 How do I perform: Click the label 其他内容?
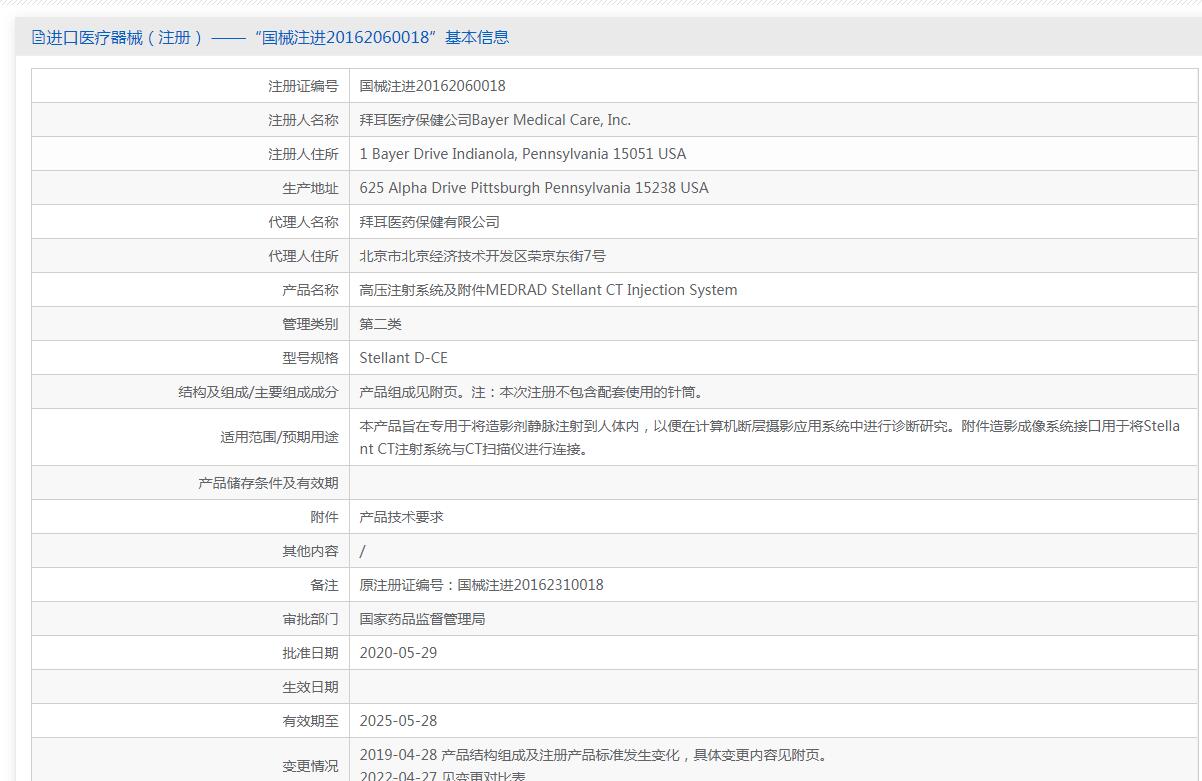point(310,551)
